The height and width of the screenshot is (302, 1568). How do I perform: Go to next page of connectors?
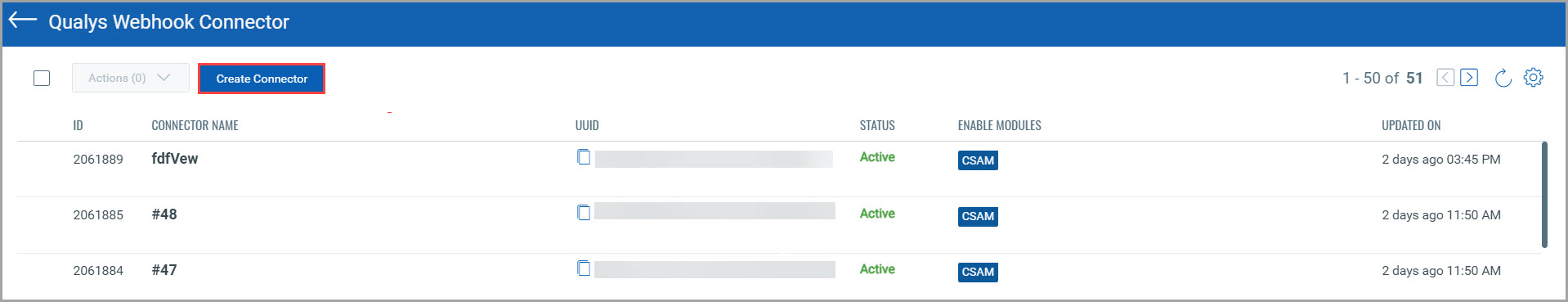pos(1469,78)
